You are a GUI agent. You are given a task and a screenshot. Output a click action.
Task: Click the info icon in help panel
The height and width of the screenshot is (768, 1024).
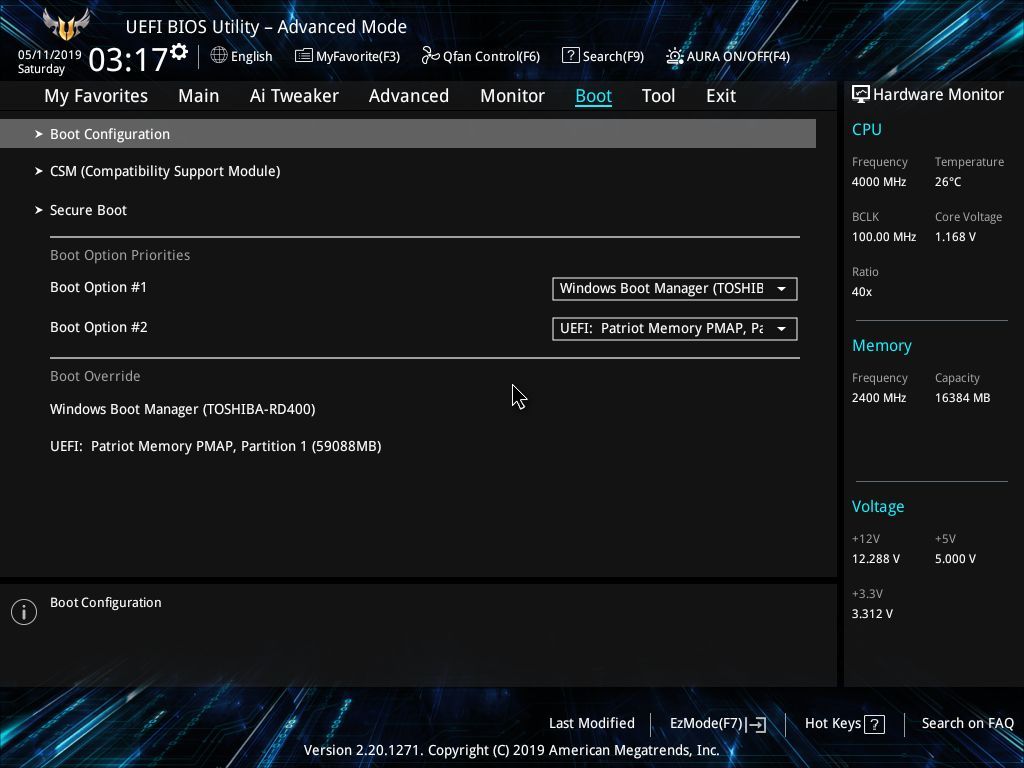24,612
